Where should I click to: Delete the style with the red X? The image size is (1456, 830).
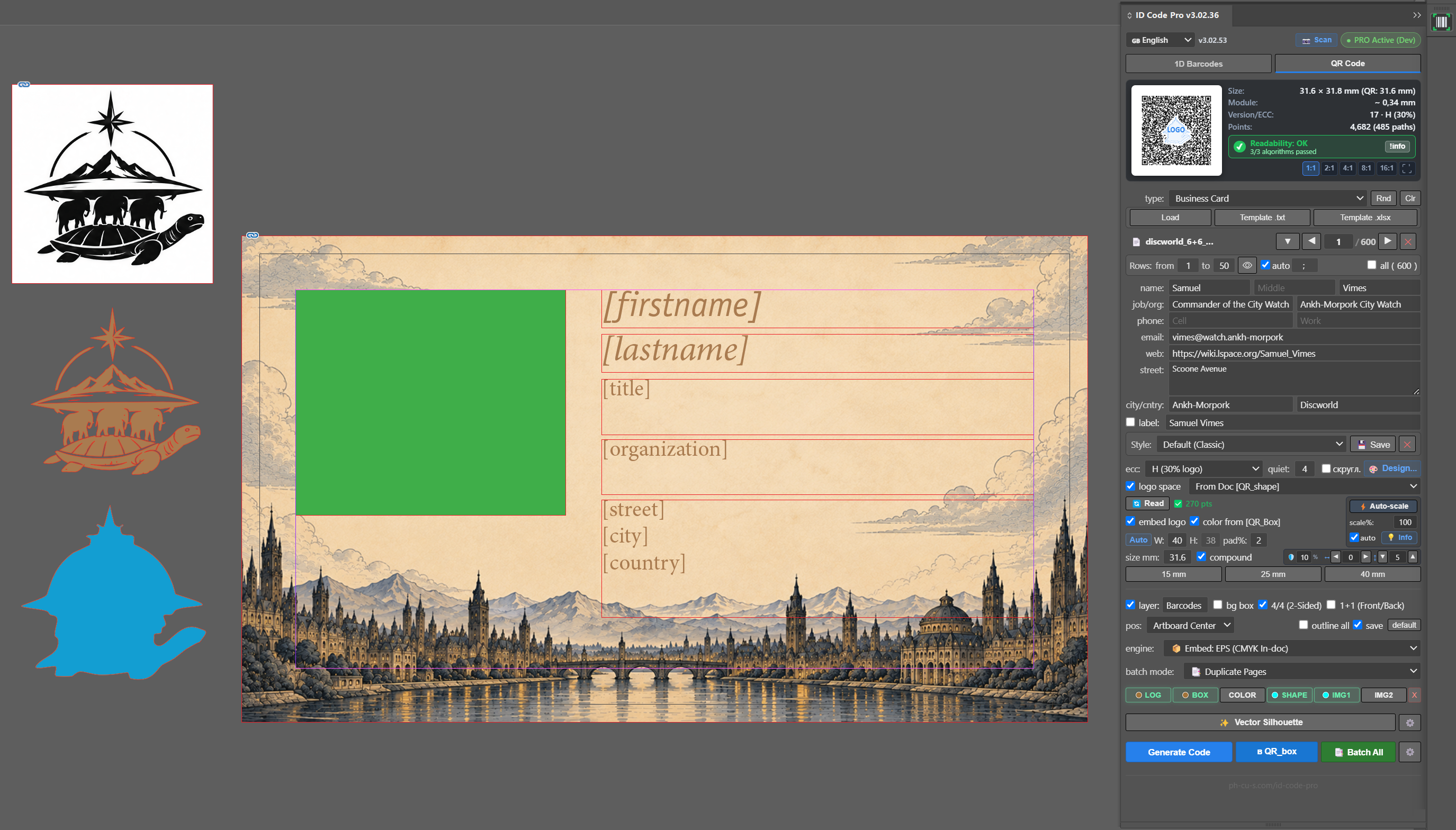[x=1407, y=445]
